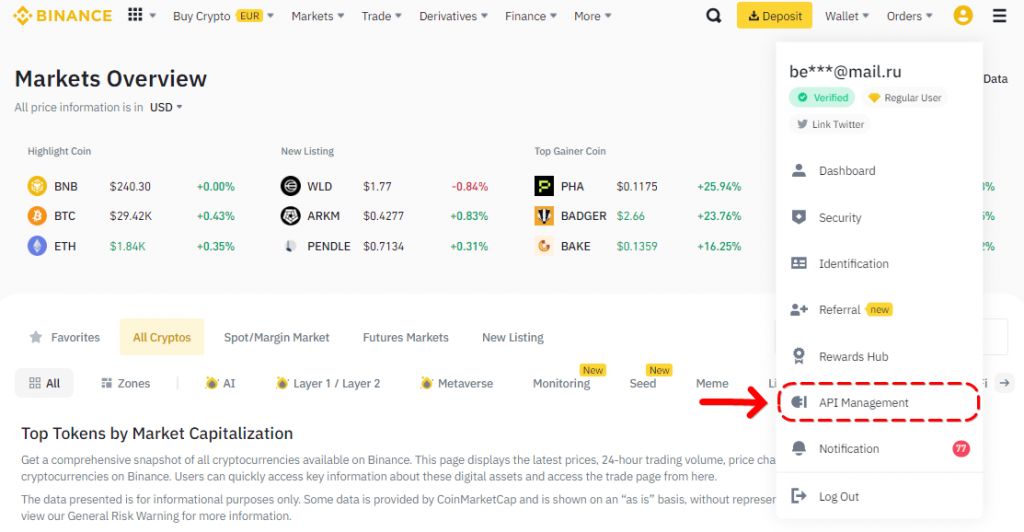Open Security in the profile menu
The width and height of the screenshot is (1024, 532).
pos(839,217)
